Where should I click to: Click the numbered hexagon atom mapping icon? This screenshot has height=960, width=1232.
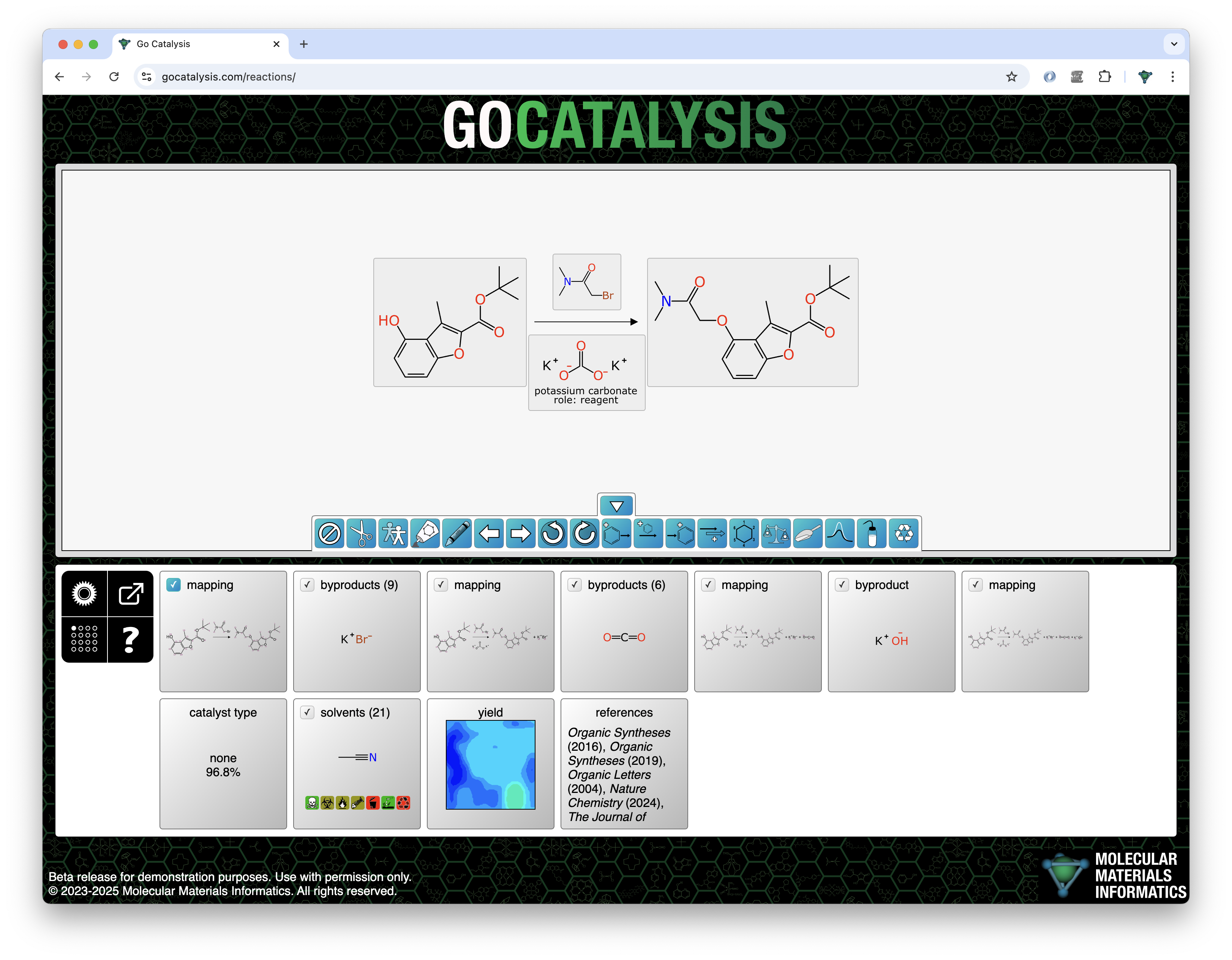tap(744, 534)
